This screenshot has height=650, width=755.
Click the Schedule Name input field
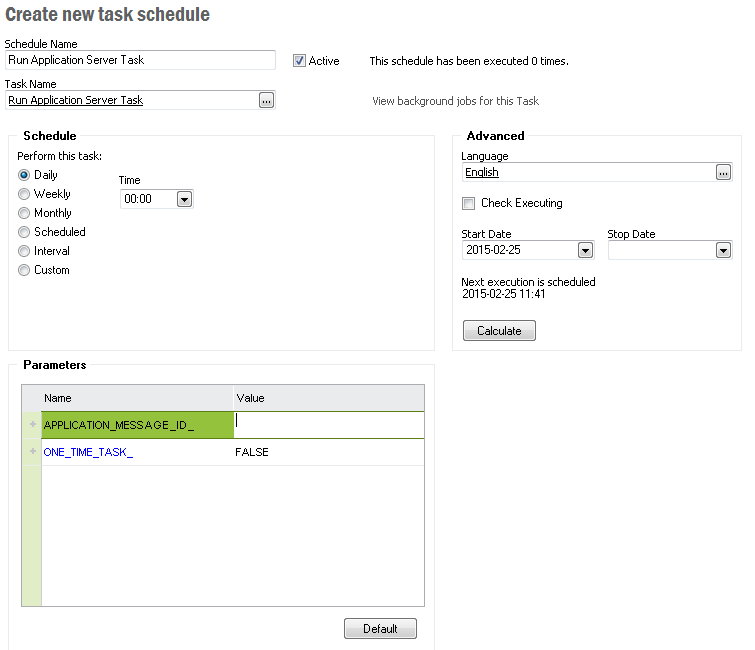140,60
